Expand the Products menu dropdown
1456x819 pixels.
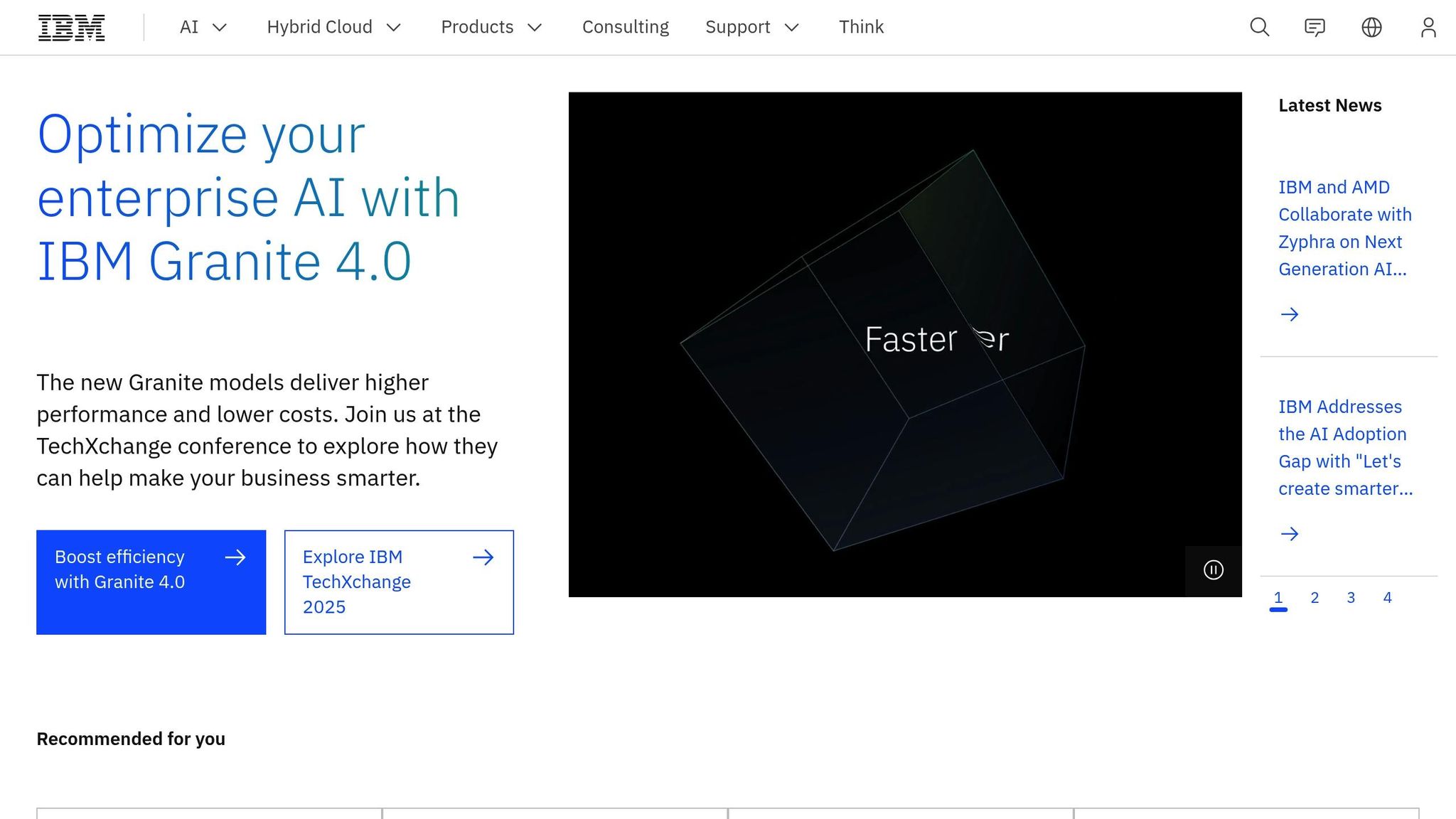[491, 27]
